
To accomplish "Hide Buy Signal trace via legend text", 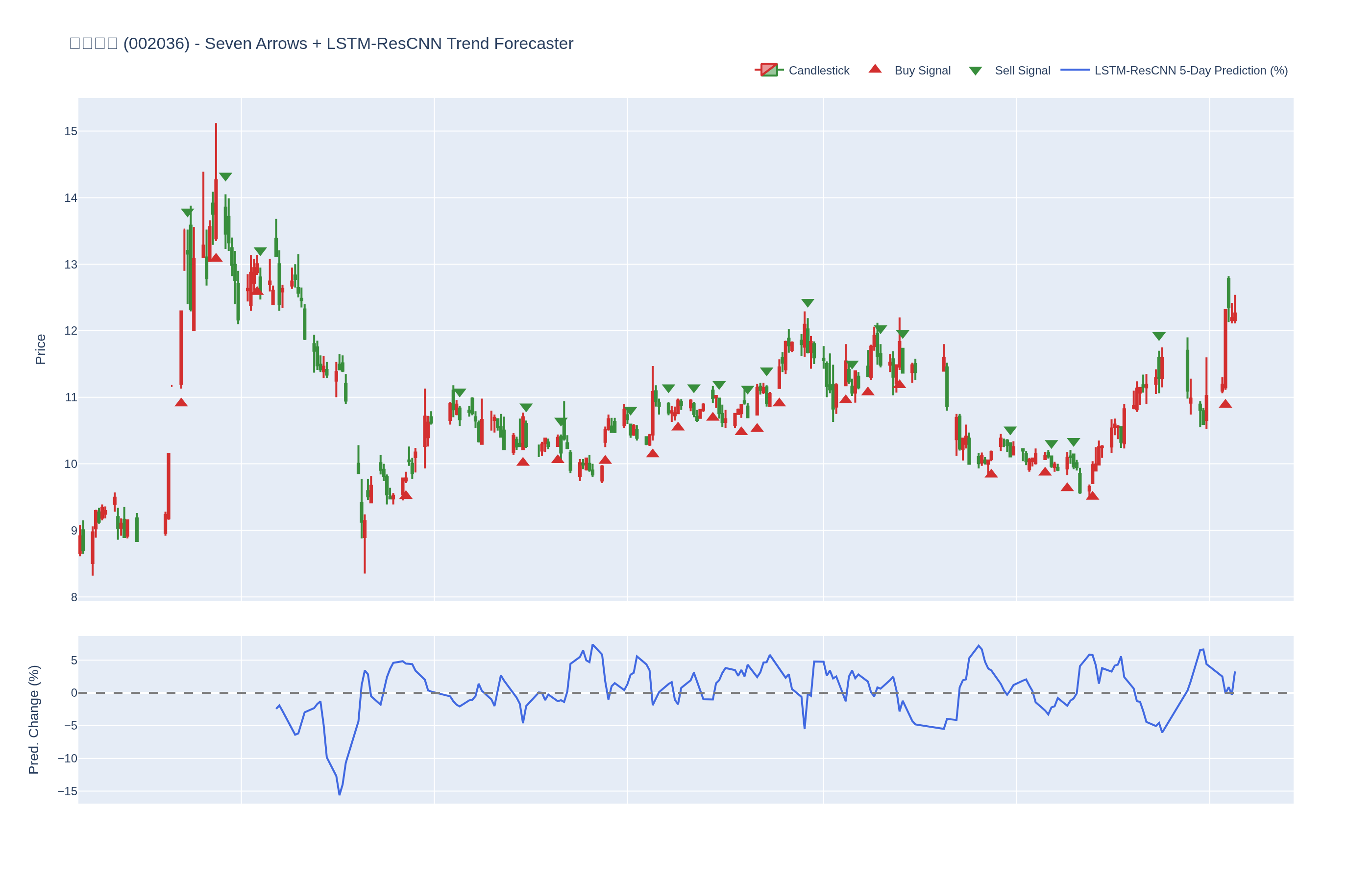I will [922, 71].
